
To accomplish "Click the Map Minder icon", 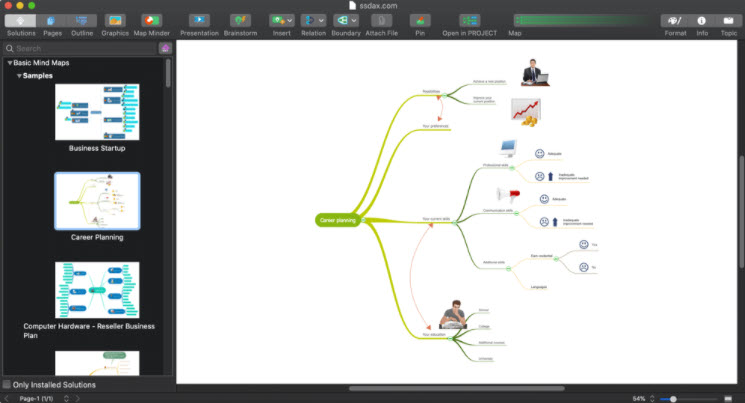I will (151, 21).
